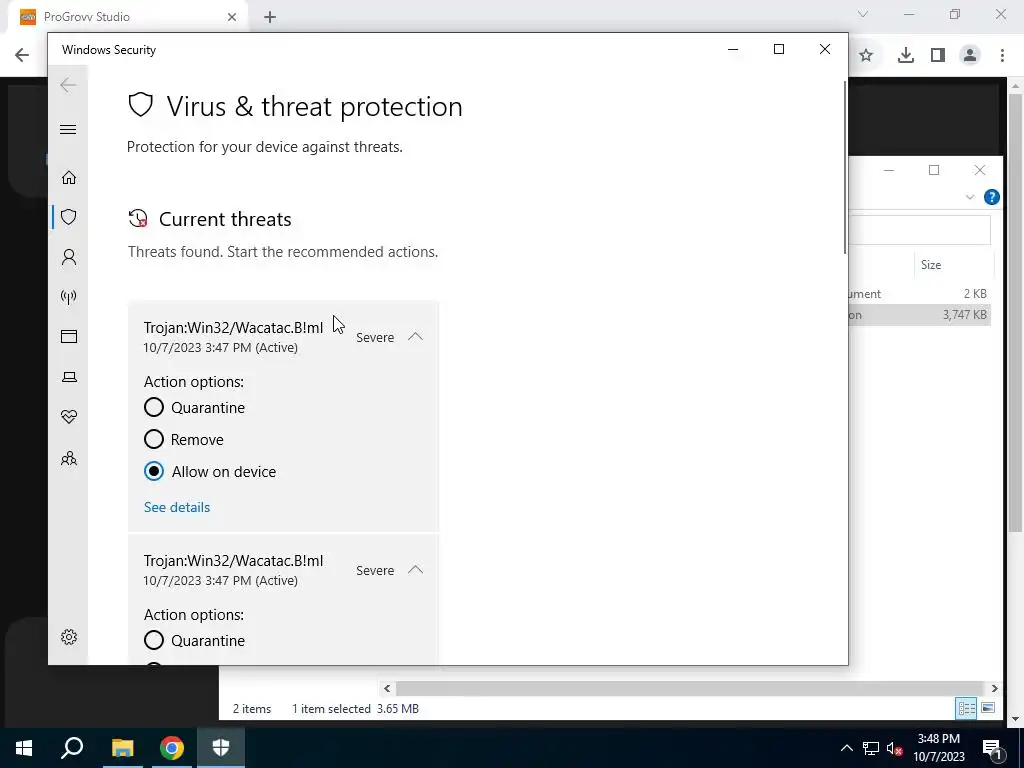
Task: Open taskbar search
Action: (x=72, y=748)
